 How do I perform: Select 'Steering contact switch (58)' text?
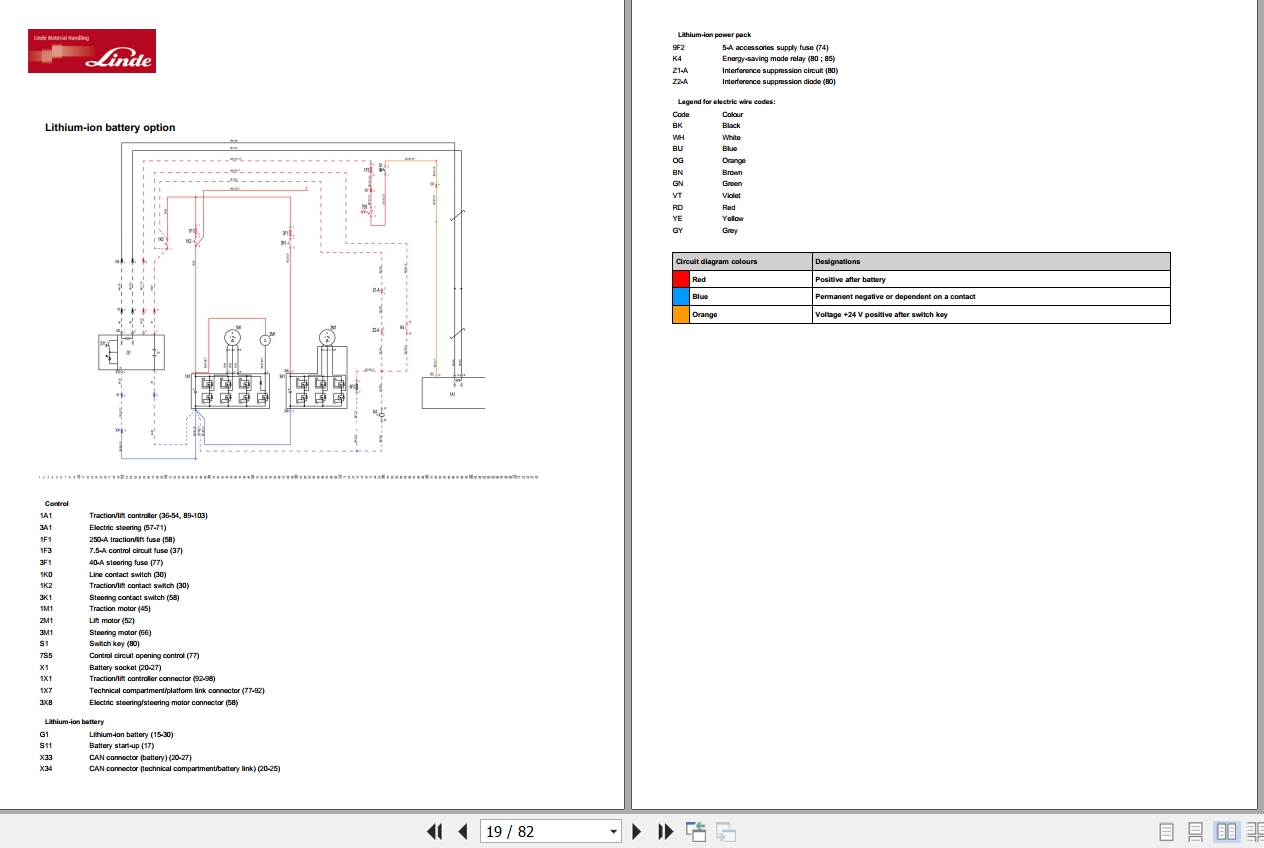pos(134,598)
